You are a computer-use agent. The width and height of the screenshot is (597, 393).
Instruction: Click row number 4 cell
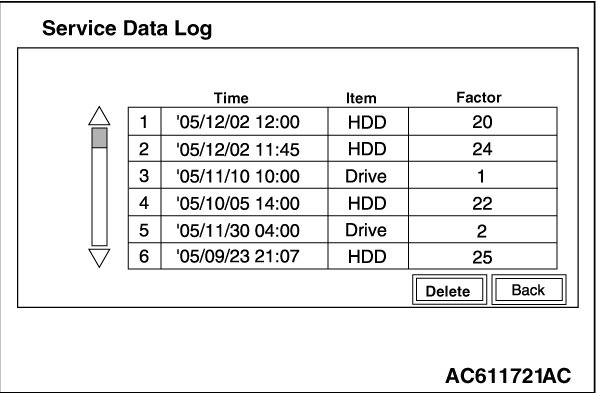144,202
